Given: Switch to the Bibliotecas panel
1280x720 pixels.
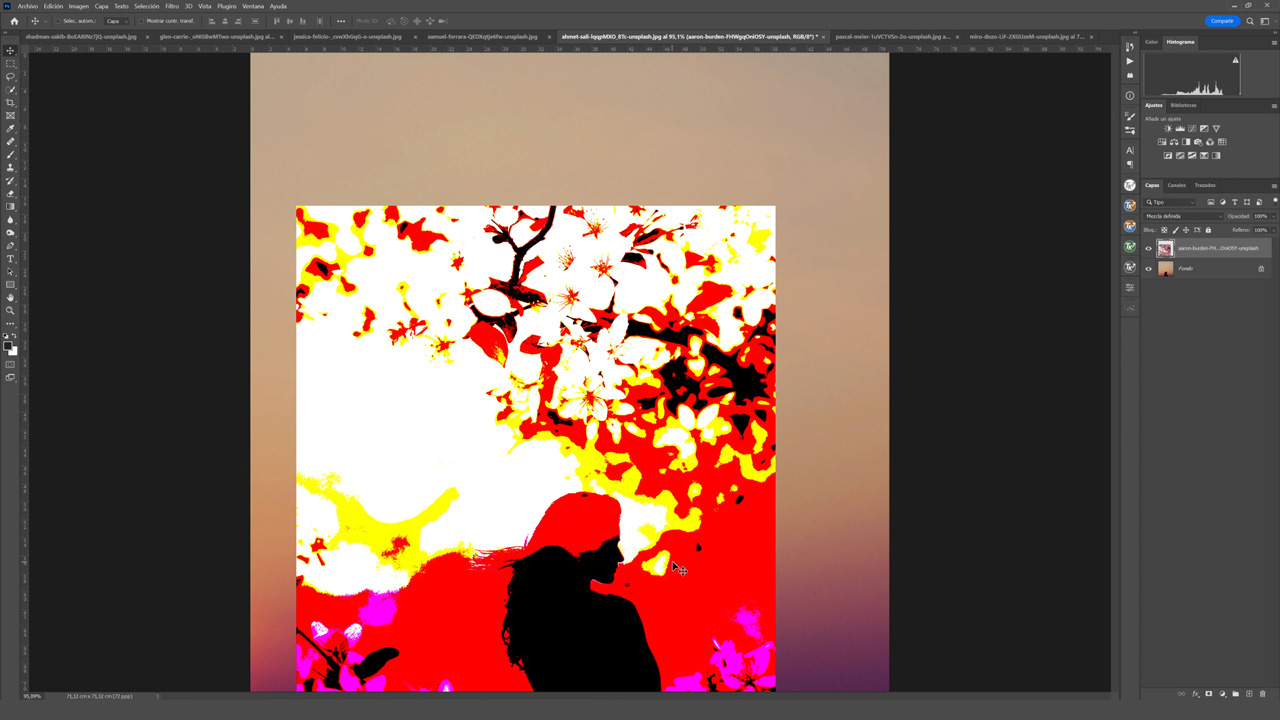Looking at the screenshot, I should tap(1183, 105).
